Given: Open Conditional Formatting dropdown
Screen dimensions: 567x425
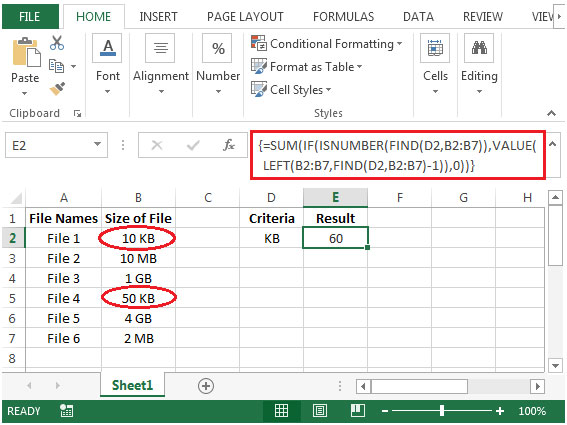Looking at the screenshot, I should [400, 44].
